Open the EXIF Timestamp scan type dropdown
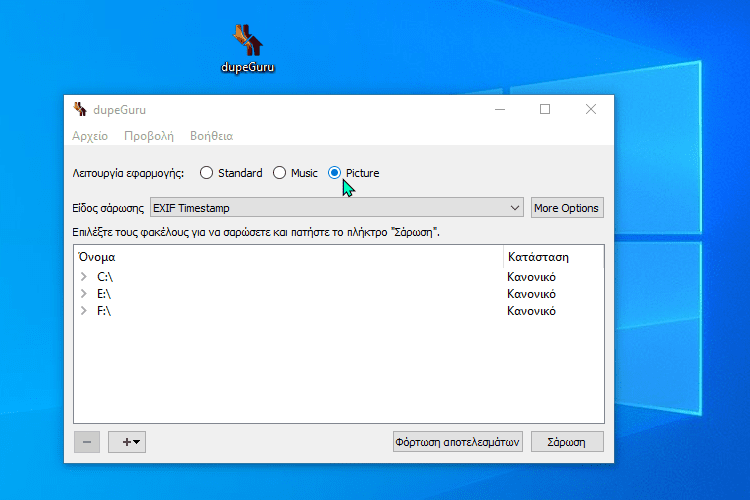750x500 pixels. 337,208
